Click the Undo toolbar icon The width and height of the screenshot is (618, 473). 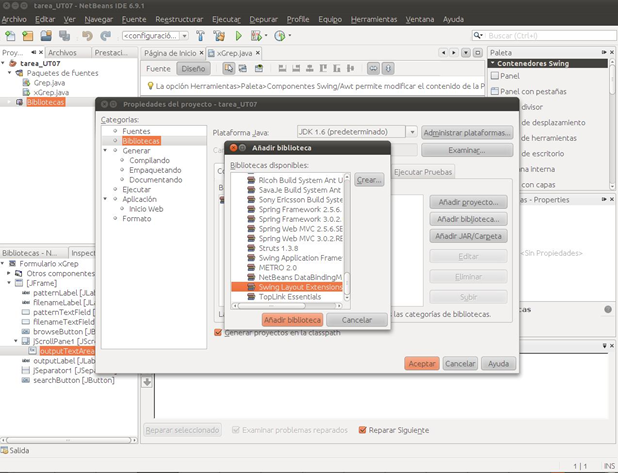87,36
